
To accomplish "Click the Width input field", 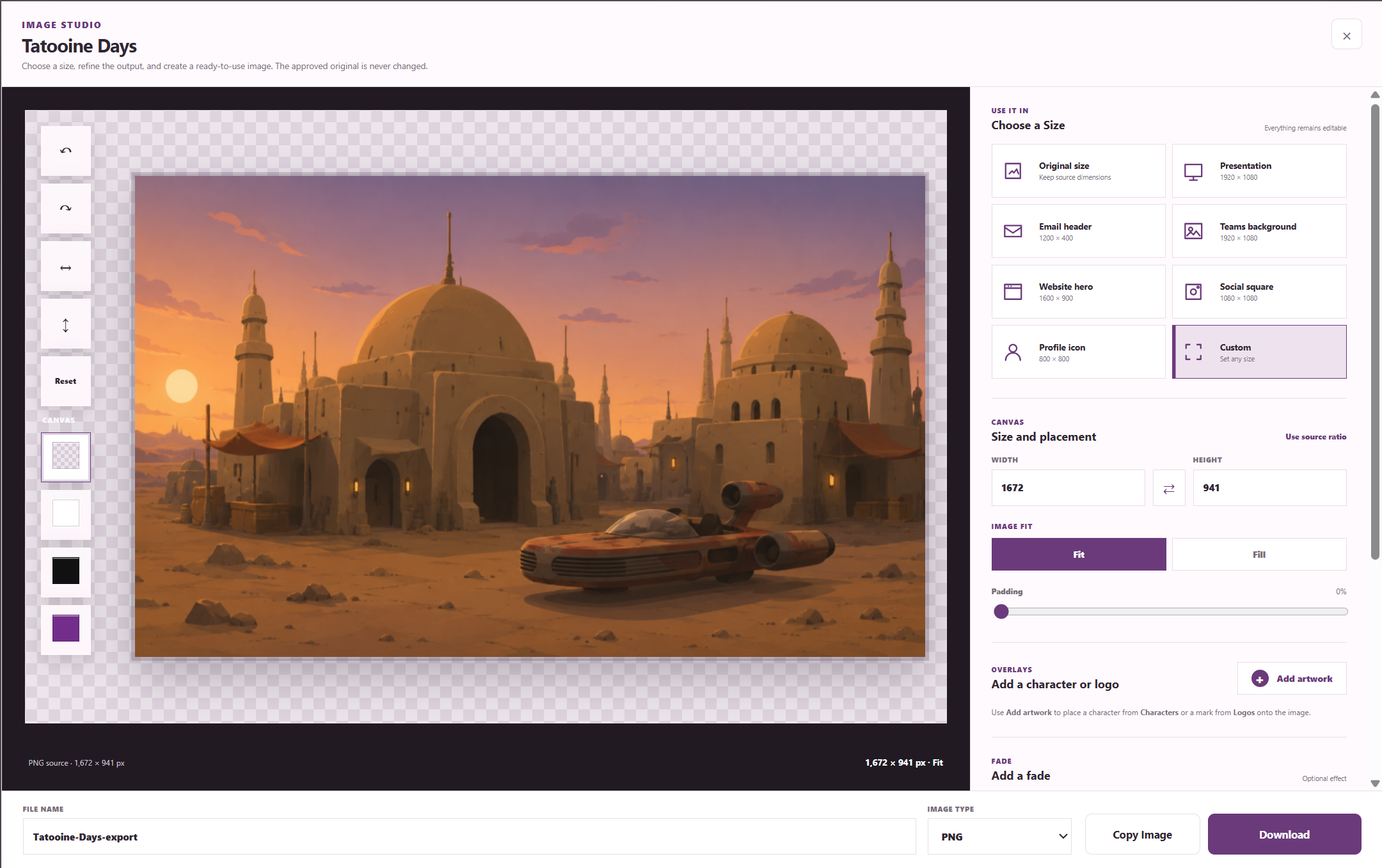I will pos(1068,488).
